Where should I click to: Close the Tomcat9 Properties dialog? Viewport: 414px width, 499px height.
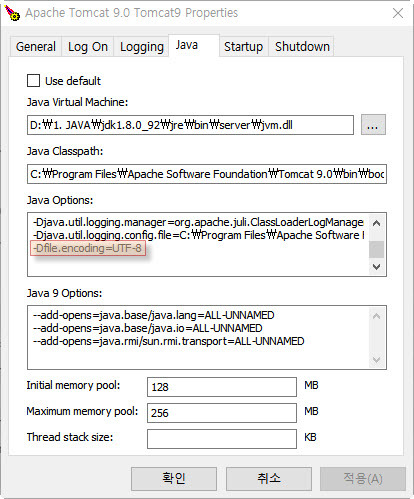tap(398, 13)
